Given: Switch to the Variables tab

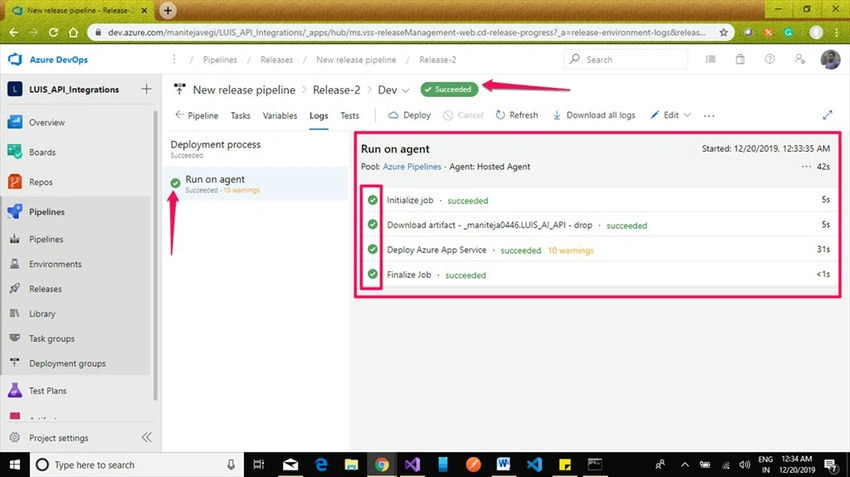Looking at the screenshot, I should click(x=280, y=115).
